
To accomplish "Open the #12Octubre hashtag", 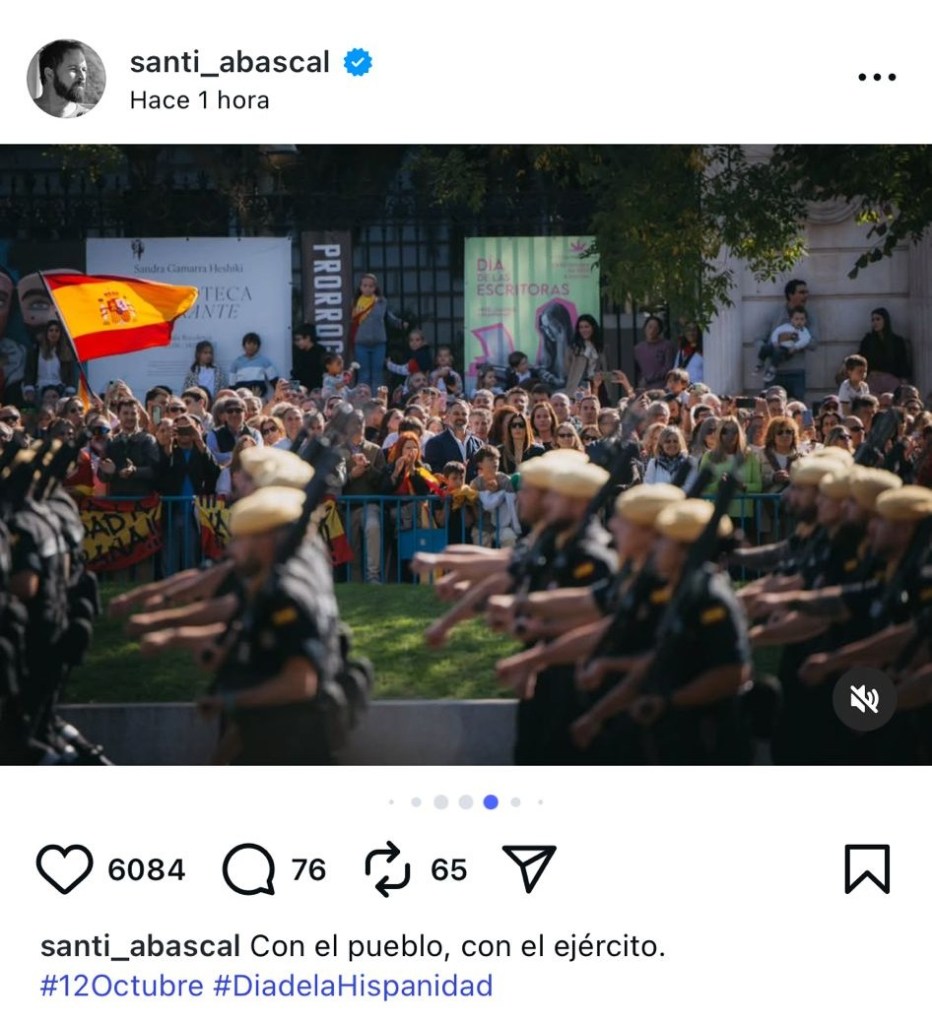I will pos(122,985).
